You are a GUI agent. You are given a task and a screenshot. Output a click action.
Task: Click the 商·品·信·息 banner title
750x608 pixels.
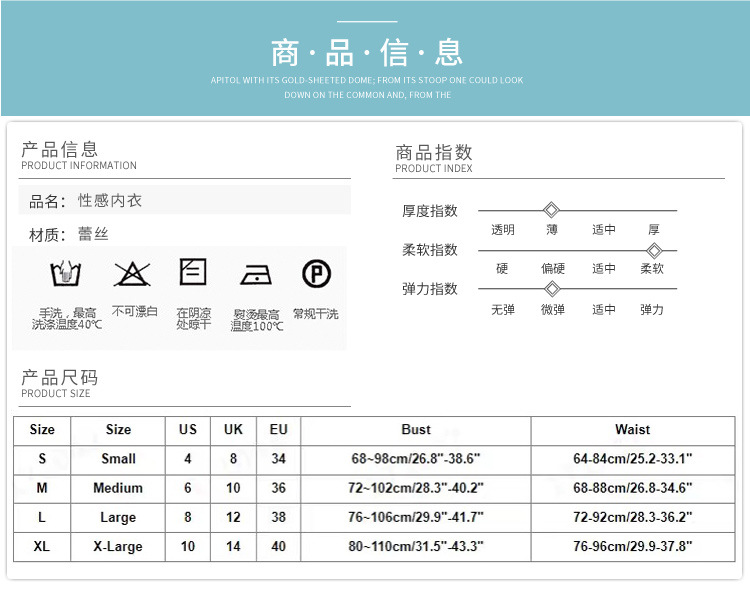tap(367, 53)
